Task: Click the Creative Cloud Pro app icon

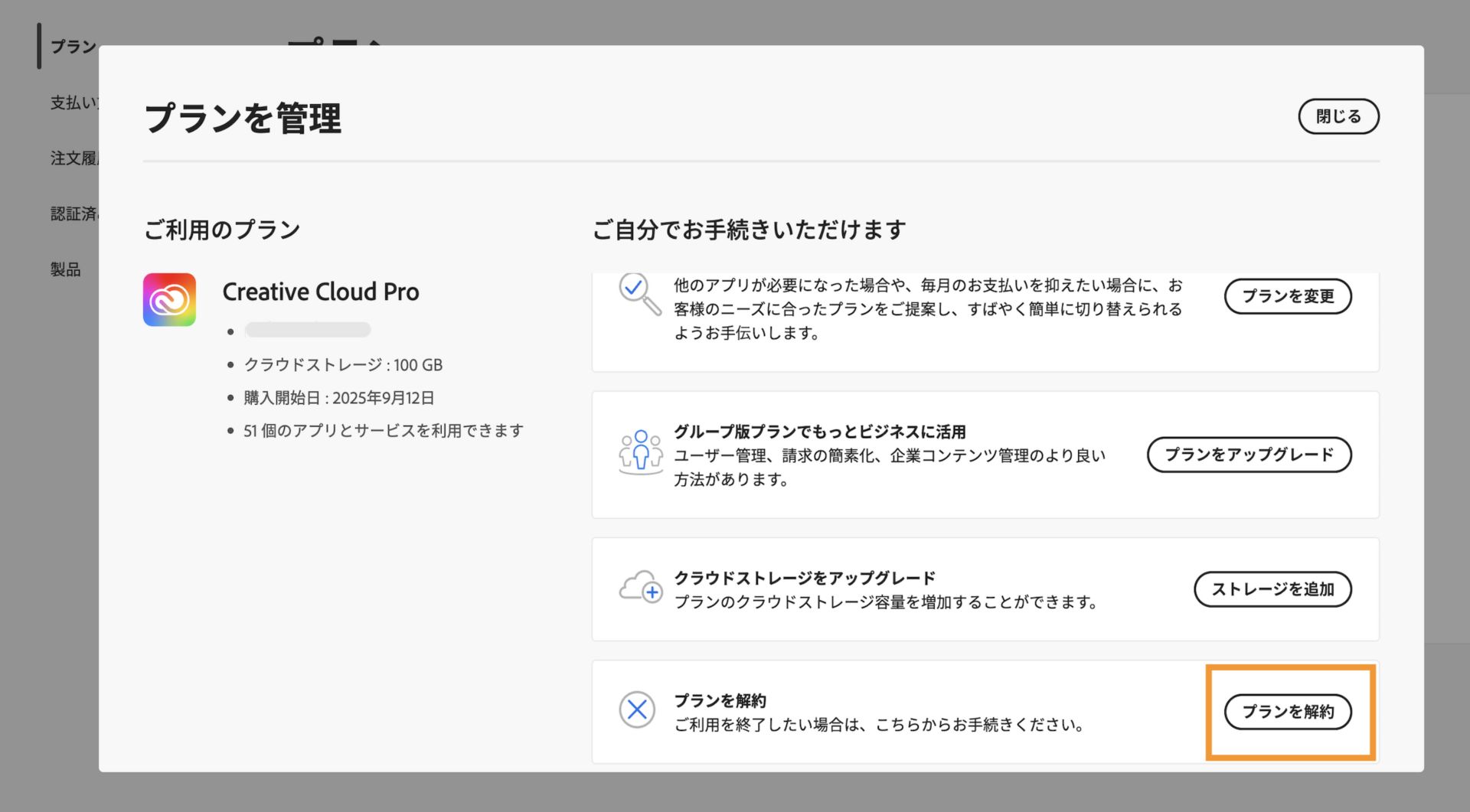Action: (x=169, y=298)
